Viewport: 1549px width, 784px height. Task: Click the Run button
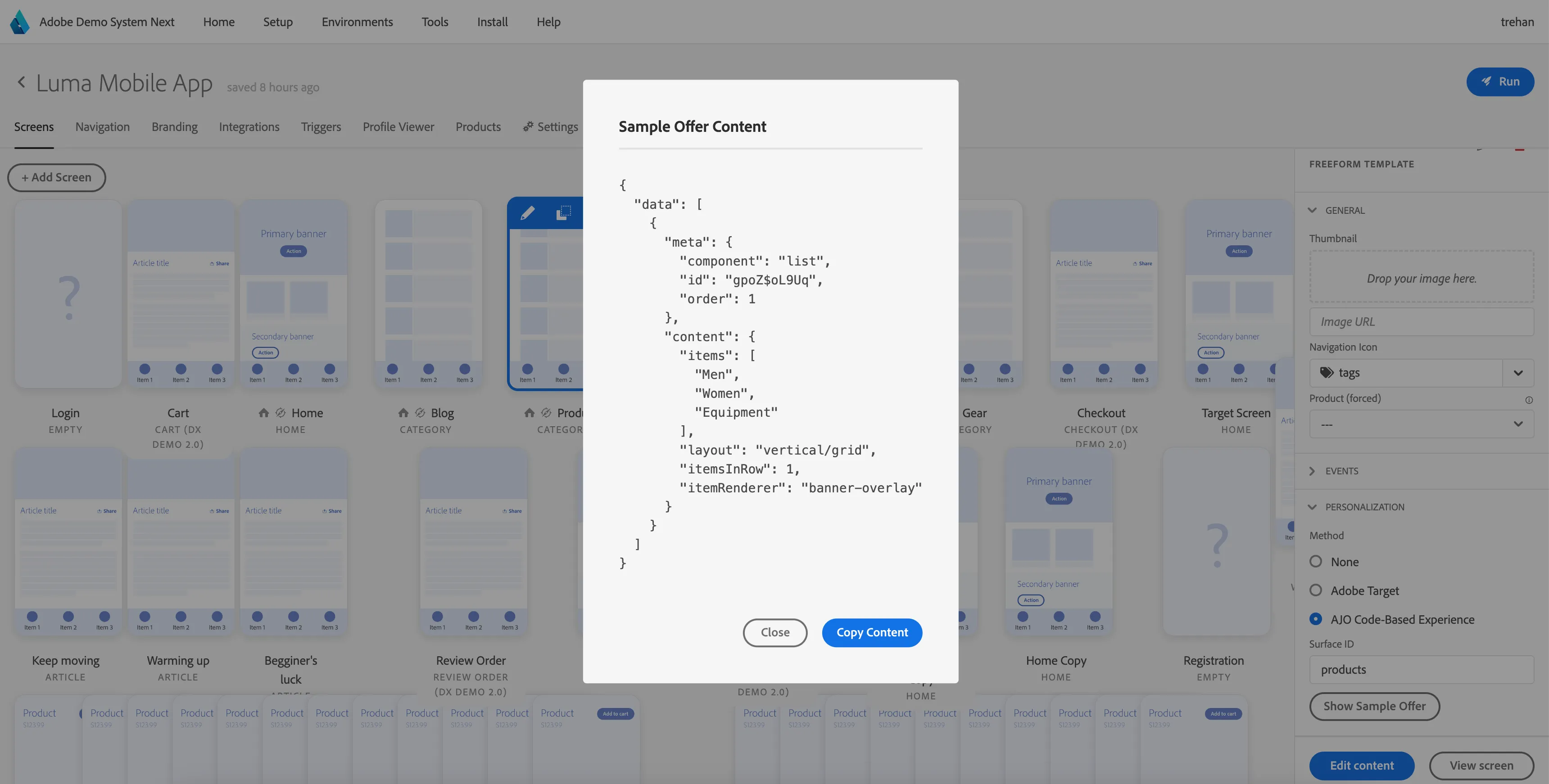[1500, 81]
